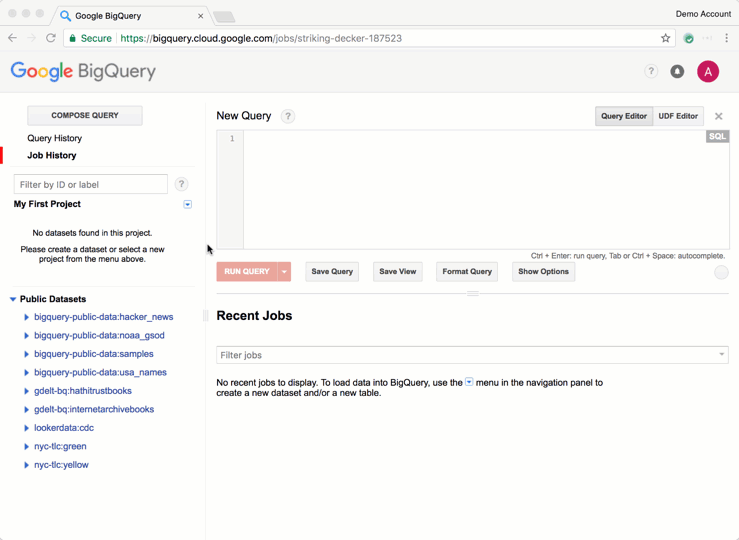Expand the bigquery-public-data:noaa_gsod dataset arrow
This screenshot has width=739, height=540.
pyautogui.click(x=26, y=335)
